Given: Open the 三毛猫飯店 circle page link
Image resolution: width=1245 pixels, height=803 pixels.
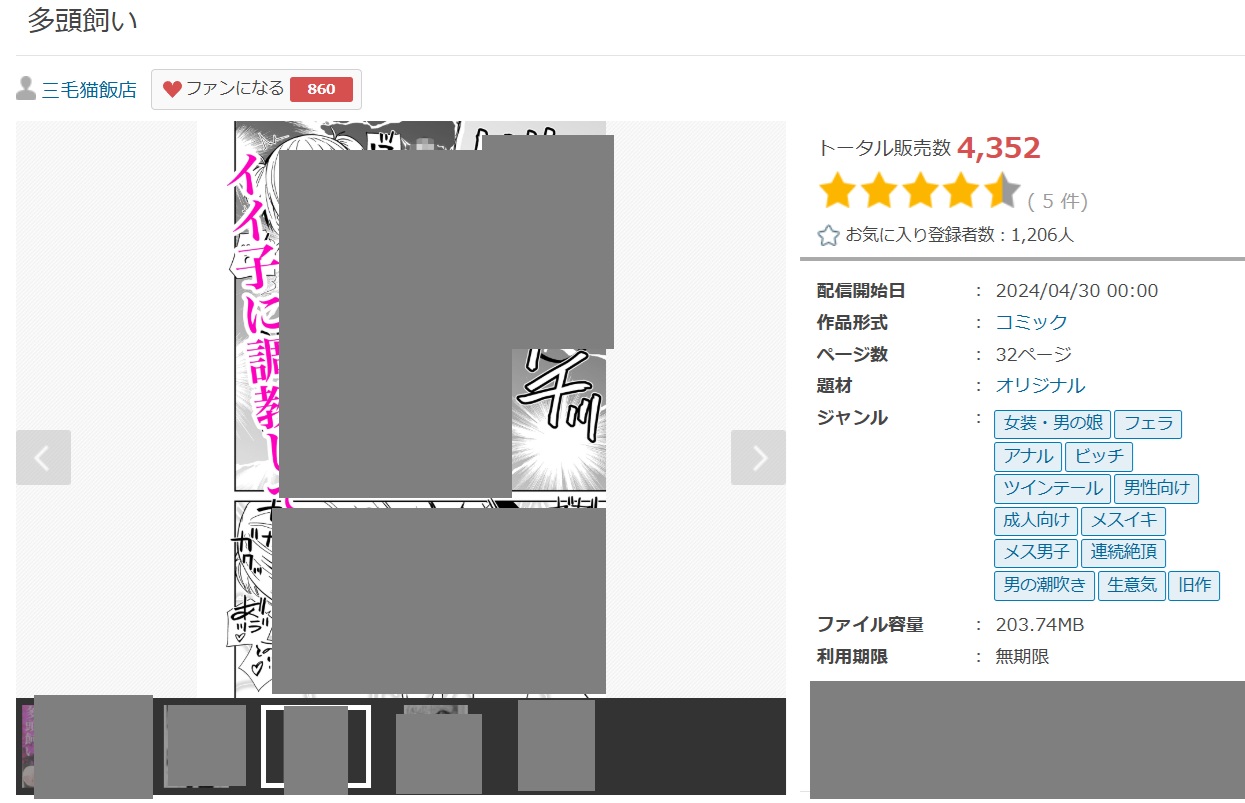Looking at the screenshot, I should [x=89, y=90].
